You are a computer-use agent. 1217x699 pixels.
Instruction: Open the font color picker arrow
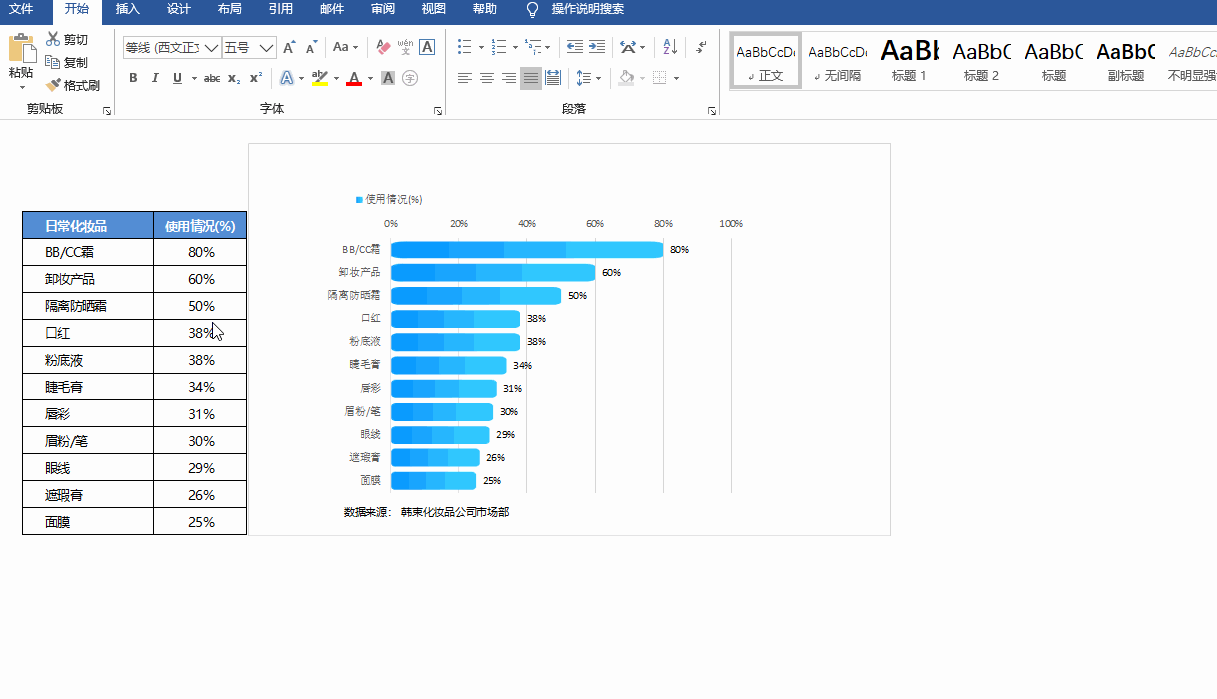(x=368, y=78)
